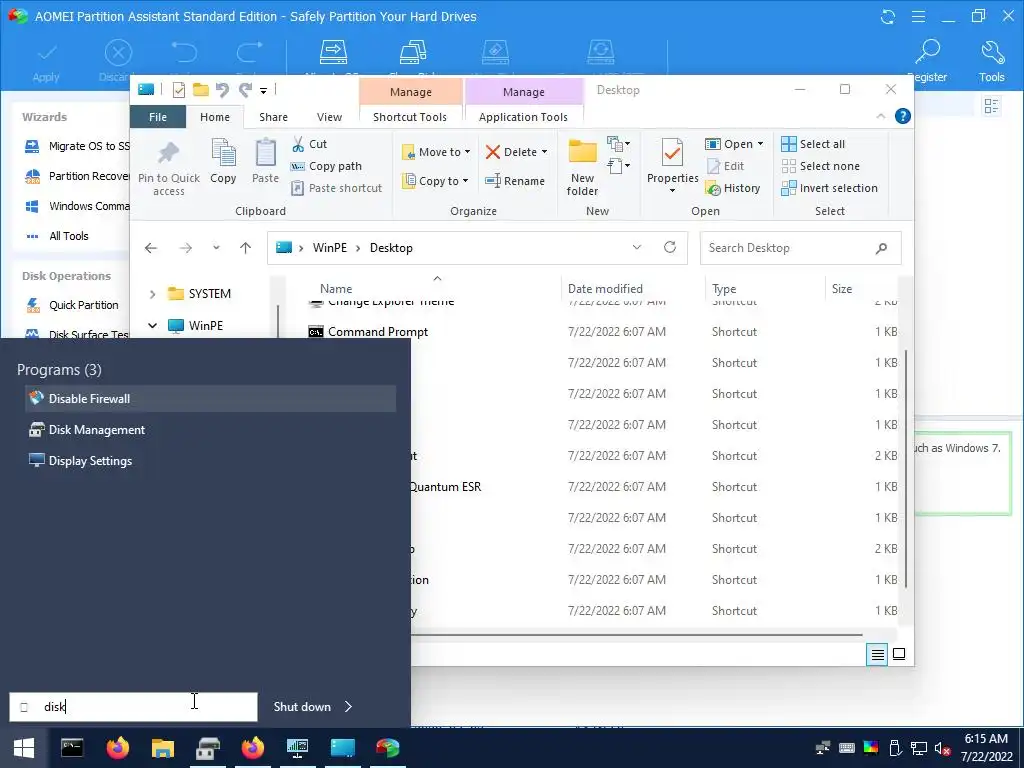Click the Copy icon in Clipboard group
Viewport: 1024px width, 768px height.
point(223,153)
